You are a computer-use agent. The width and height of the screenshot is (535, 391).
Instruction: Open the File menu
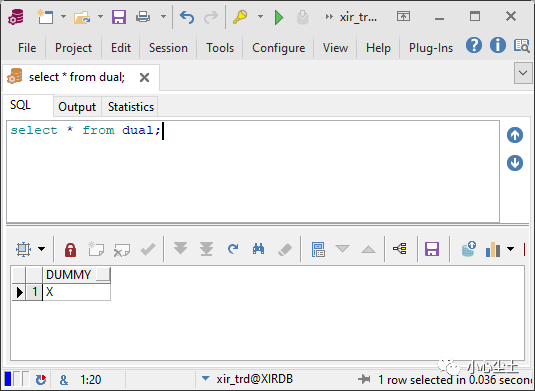(27, 48)
